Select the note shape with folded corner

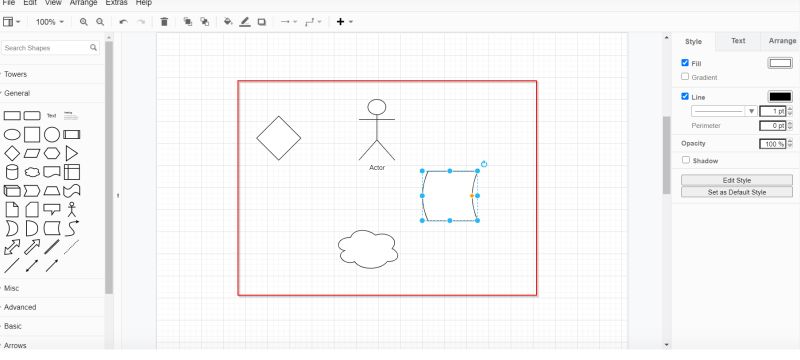click(12, 210)
